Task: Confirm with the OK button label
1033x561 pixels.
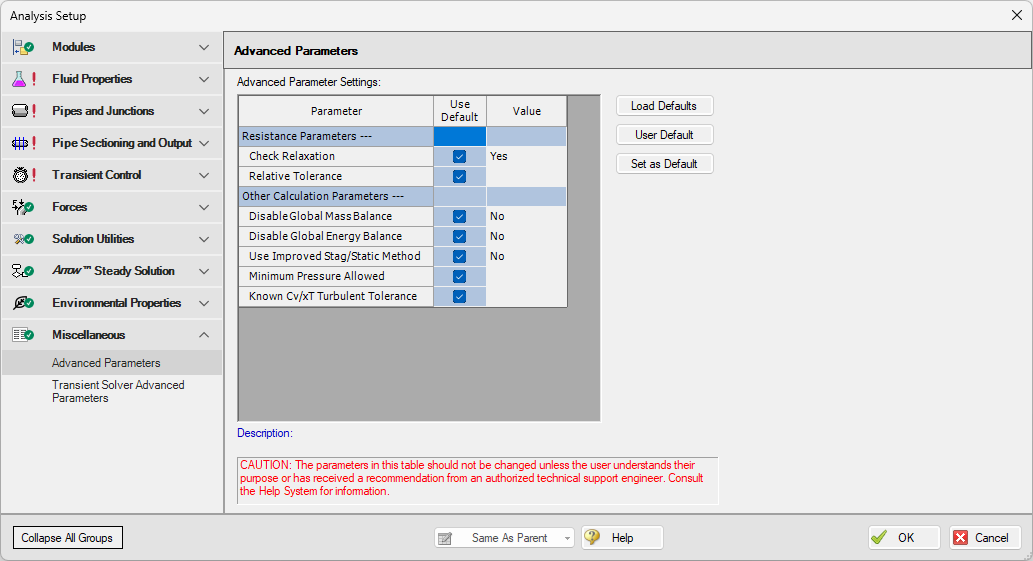Action: (906, 538)
